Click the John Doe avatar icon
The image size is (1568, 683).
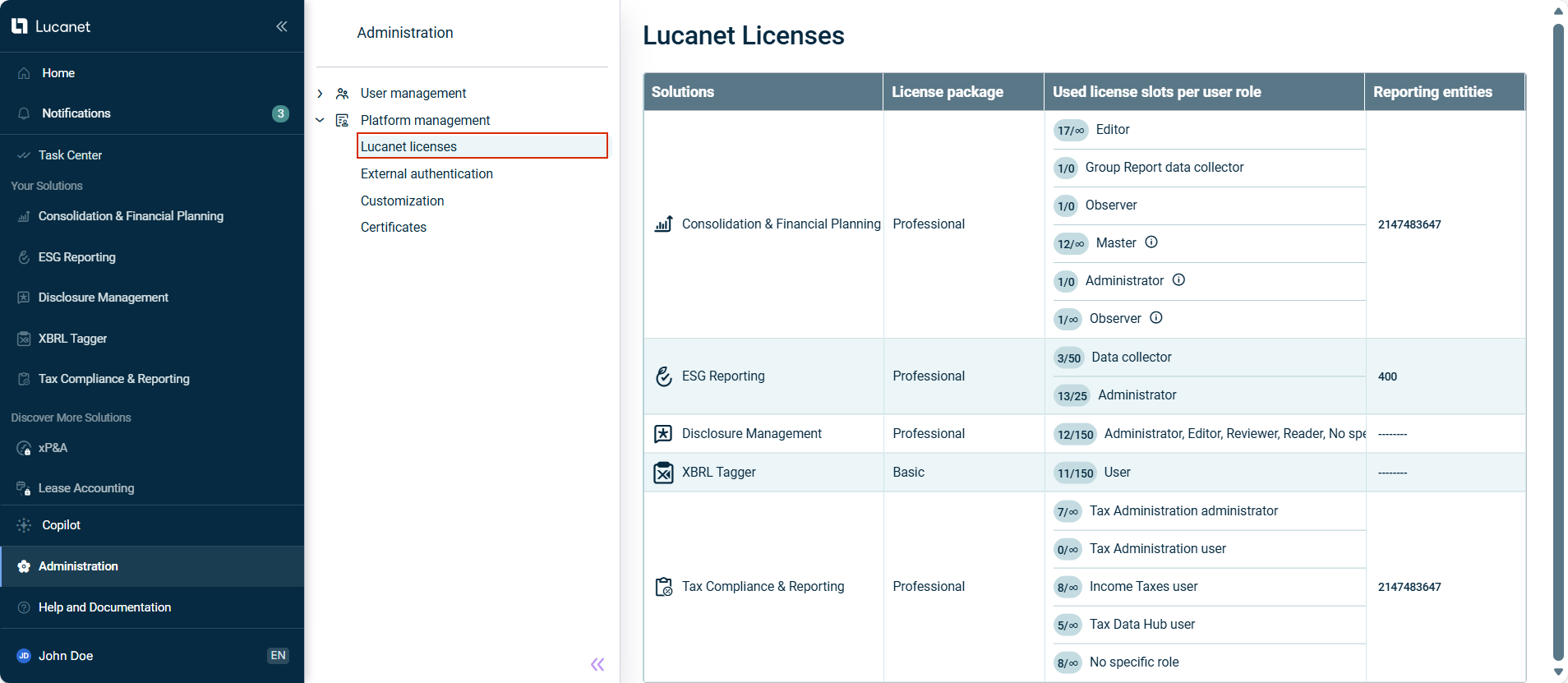[x=24, y=656]
